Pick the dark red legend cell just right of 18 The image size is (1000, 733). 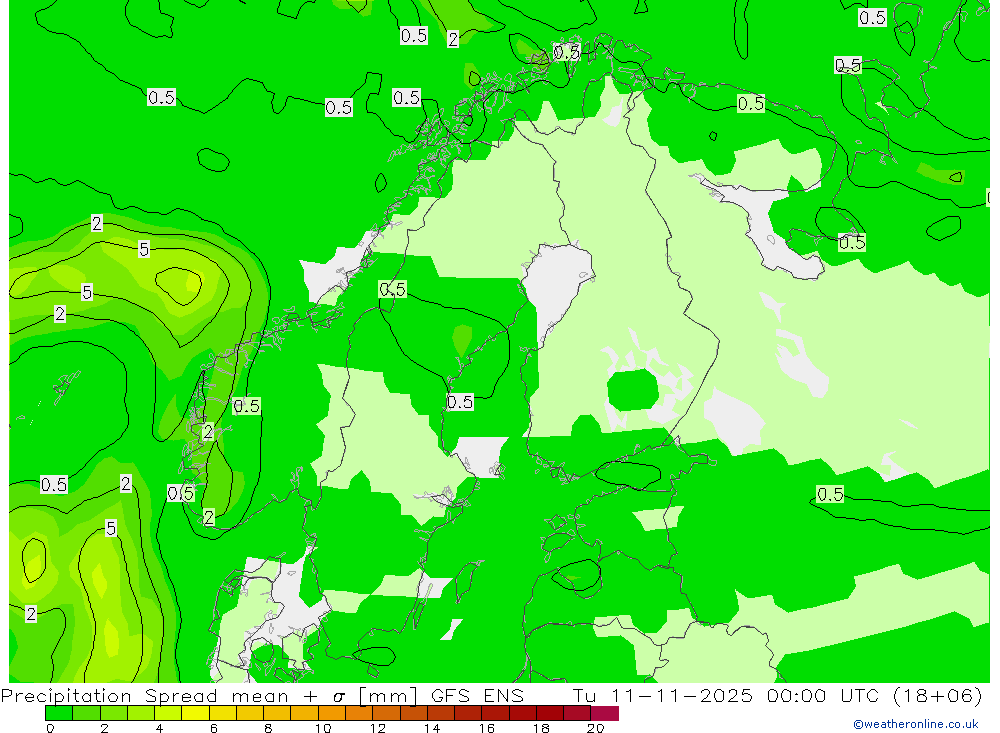point(550,713)
